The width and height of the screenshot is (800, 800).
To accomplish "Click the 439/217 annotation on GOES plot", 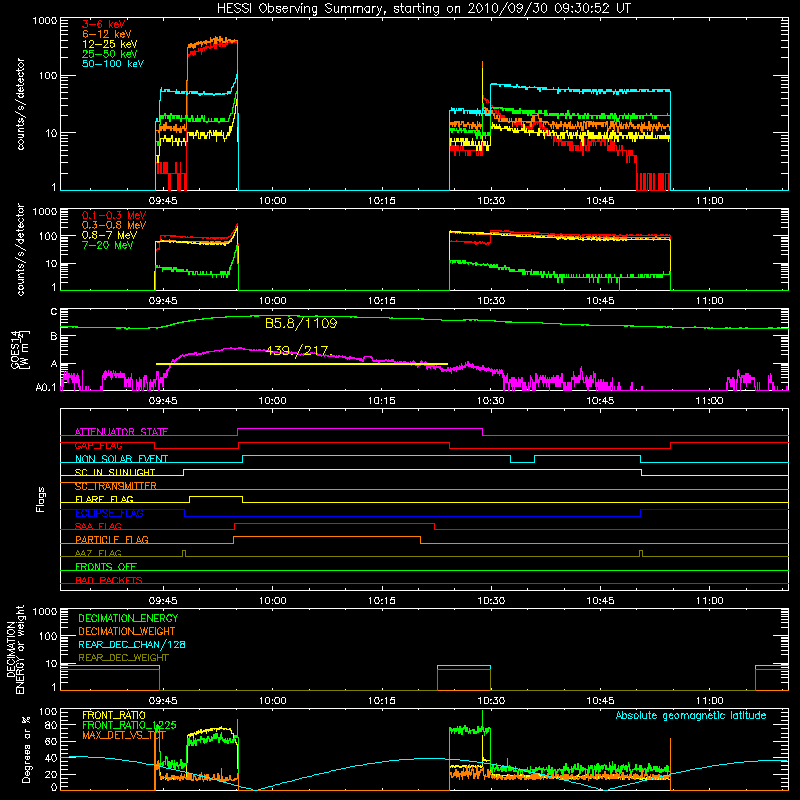I will pos(297,351).
